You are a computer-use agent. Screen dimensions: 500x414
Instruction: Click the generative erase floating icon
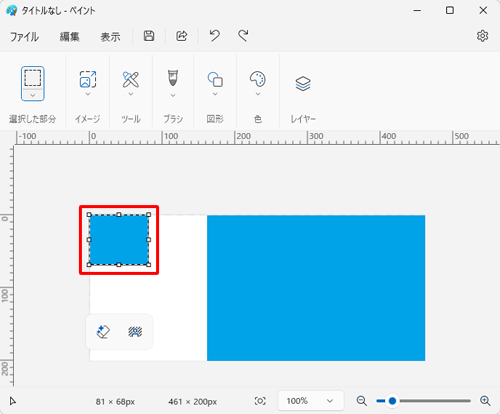click(x=103, y=332)
